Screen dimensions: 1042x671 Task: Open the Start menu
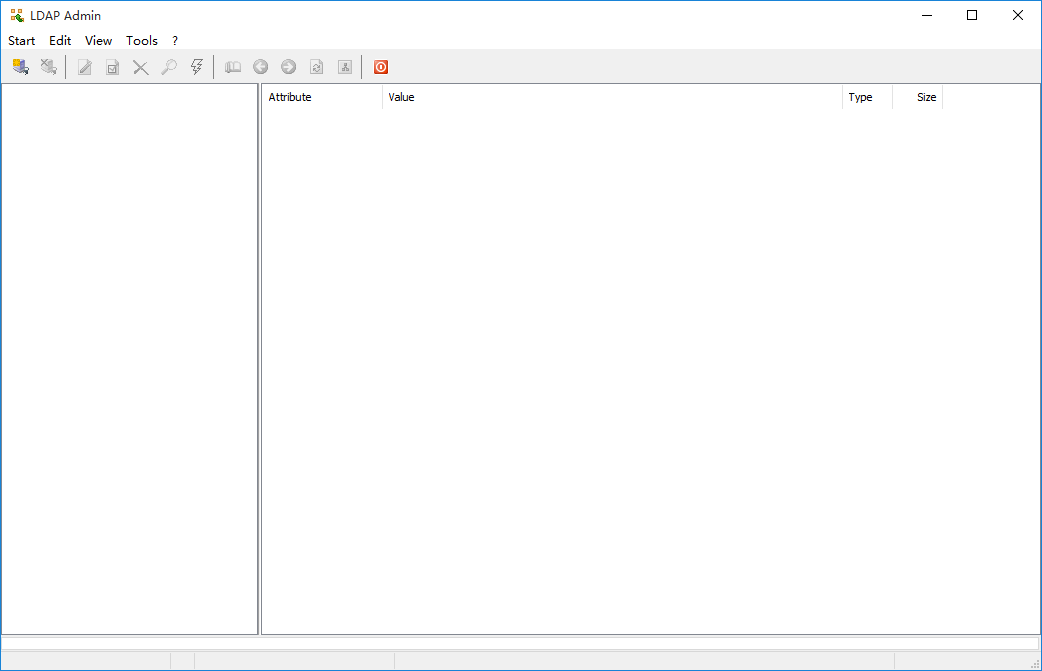pyautogui.click(x=21, y=41)
